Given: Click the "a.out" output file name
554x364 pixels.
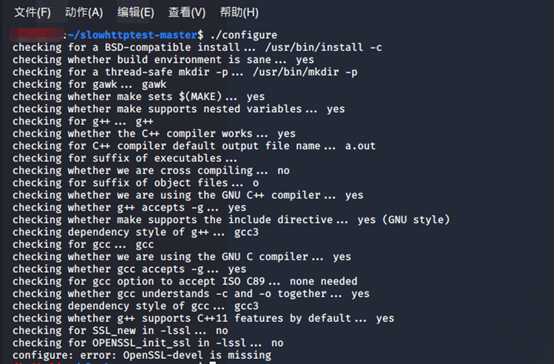Looking at the screenshot, I should coord(360,146).
